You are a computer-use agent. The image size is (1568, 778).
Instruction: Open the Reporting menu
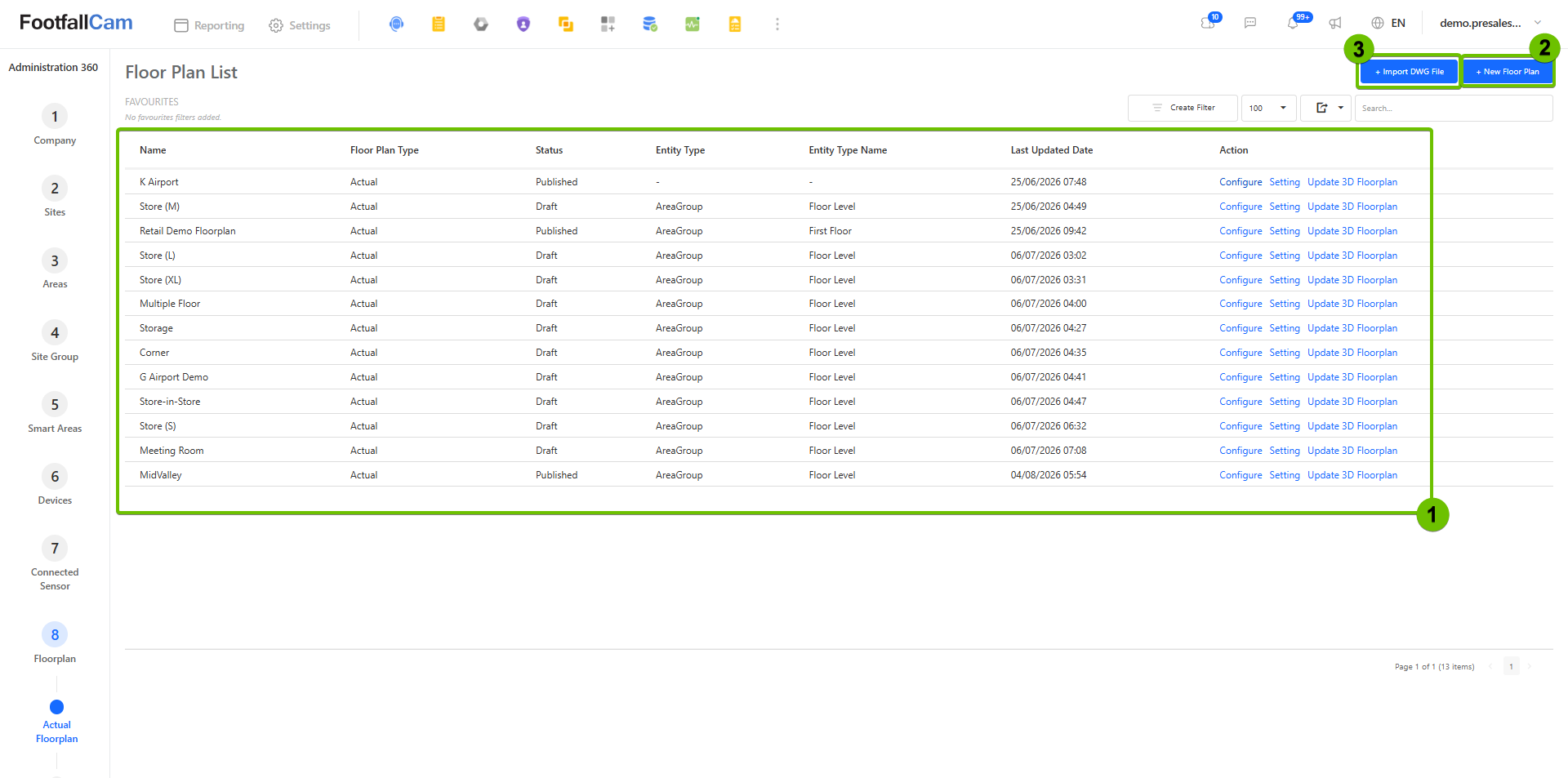pyautogui.click(x=210, y=25)
